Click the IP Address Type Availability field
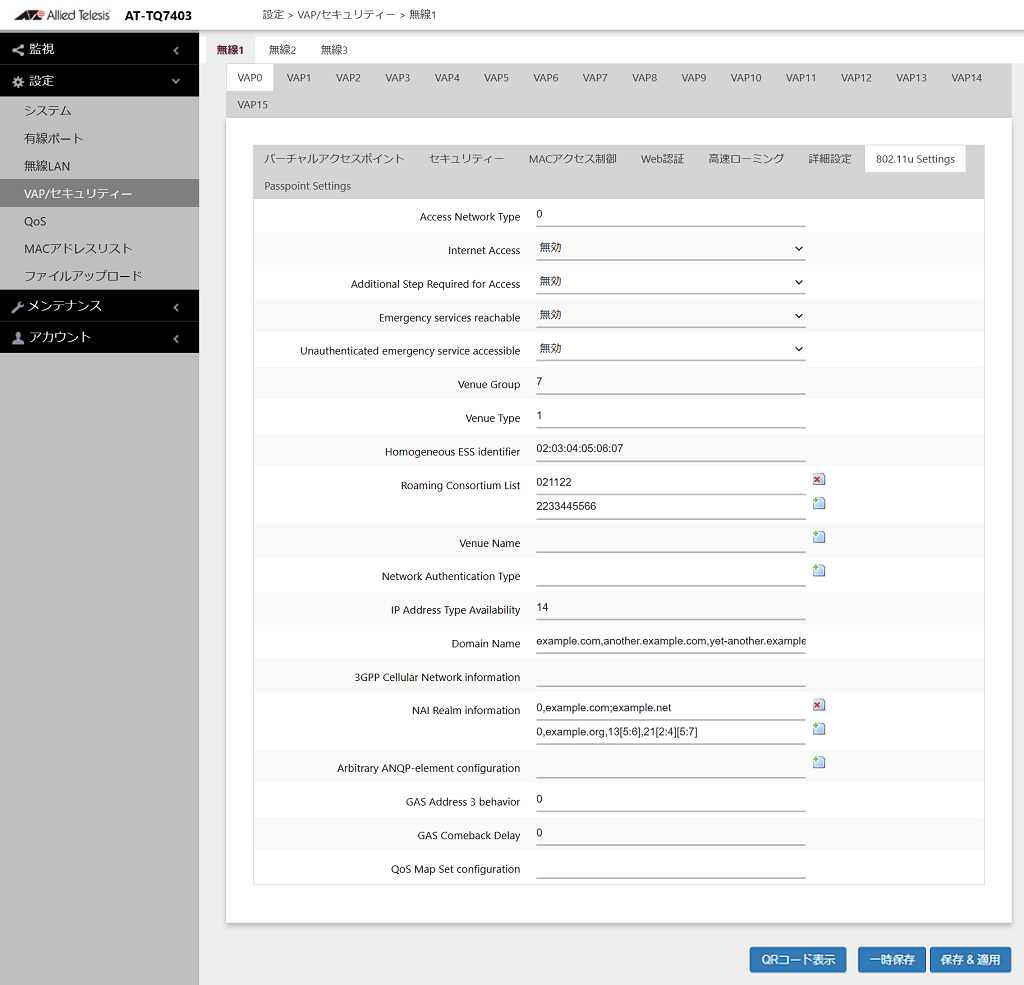This screenshot has height=985, width=1024. (x=671, y=608)
